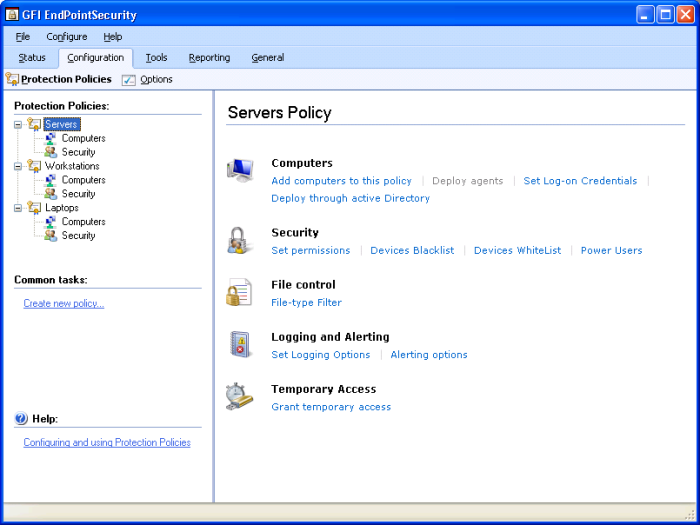Open File-type Filter link

(x=307, y=303)
